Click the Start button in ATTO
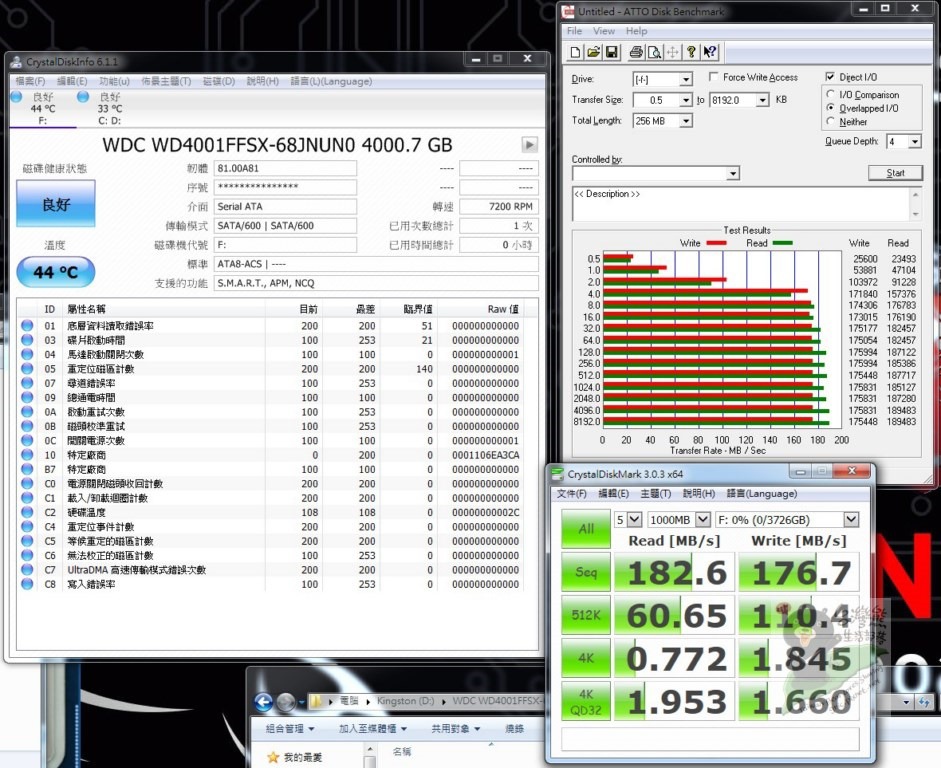The image size is (941, 768). [x=895, y=173]
